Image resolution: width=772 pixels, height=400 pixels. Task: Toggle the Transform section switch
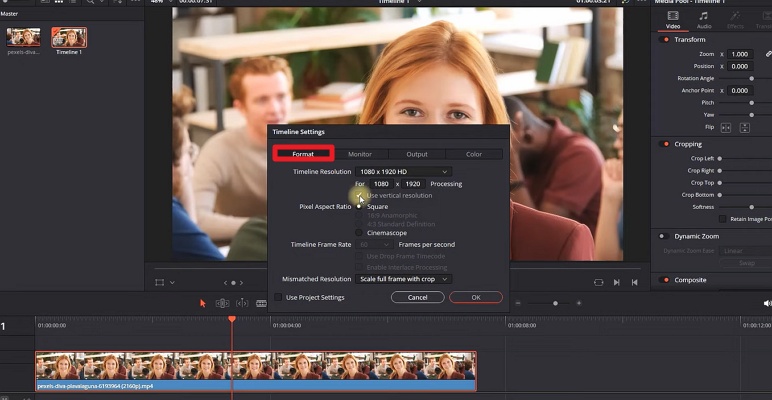click(664, 39)
